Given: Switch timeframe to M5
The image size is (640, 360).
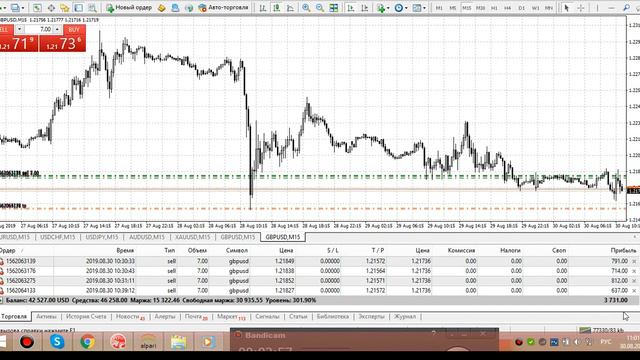Looking at the screenshot, I should 453,8.
